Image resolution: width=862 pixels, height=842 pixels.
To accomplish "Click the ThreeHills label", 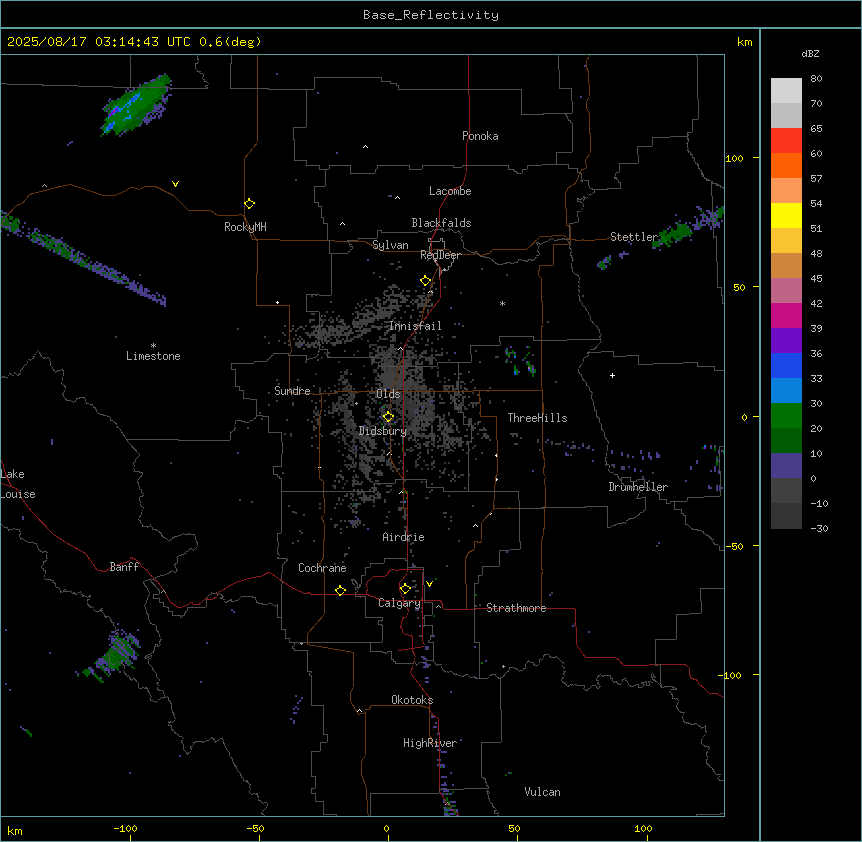I will pyautogui.click(x=537, y=418).
